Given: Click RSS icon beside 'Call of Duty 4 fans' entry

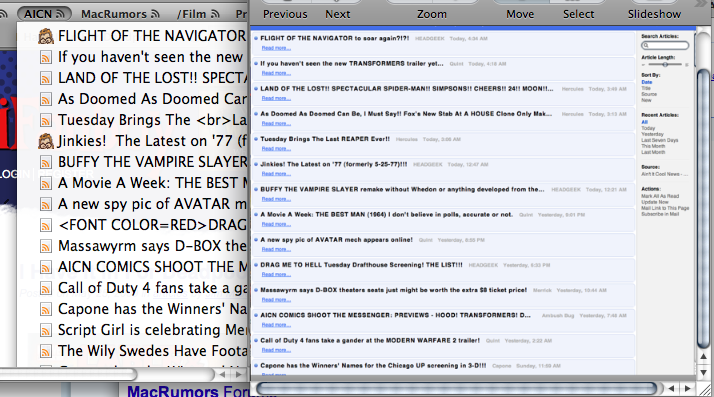Looking at the screenshot, I should [46, 288].
